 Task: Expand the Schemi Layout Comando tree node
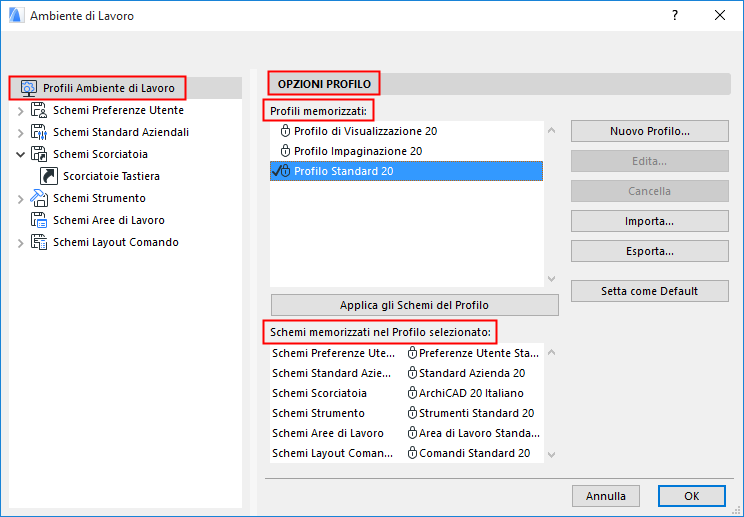(20, 242)
